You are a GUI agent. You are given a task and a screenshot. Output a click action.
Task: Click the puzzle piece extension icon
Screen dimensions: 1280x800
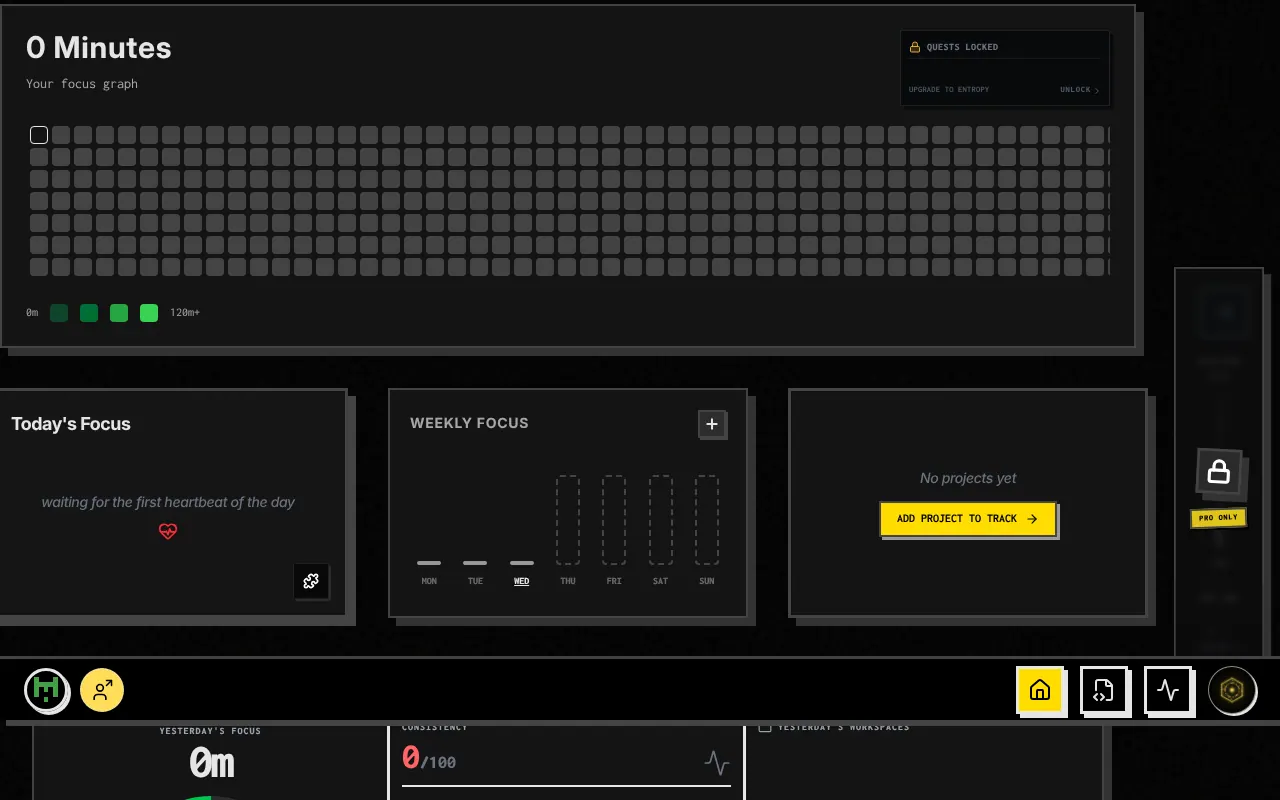pos(311,581)
